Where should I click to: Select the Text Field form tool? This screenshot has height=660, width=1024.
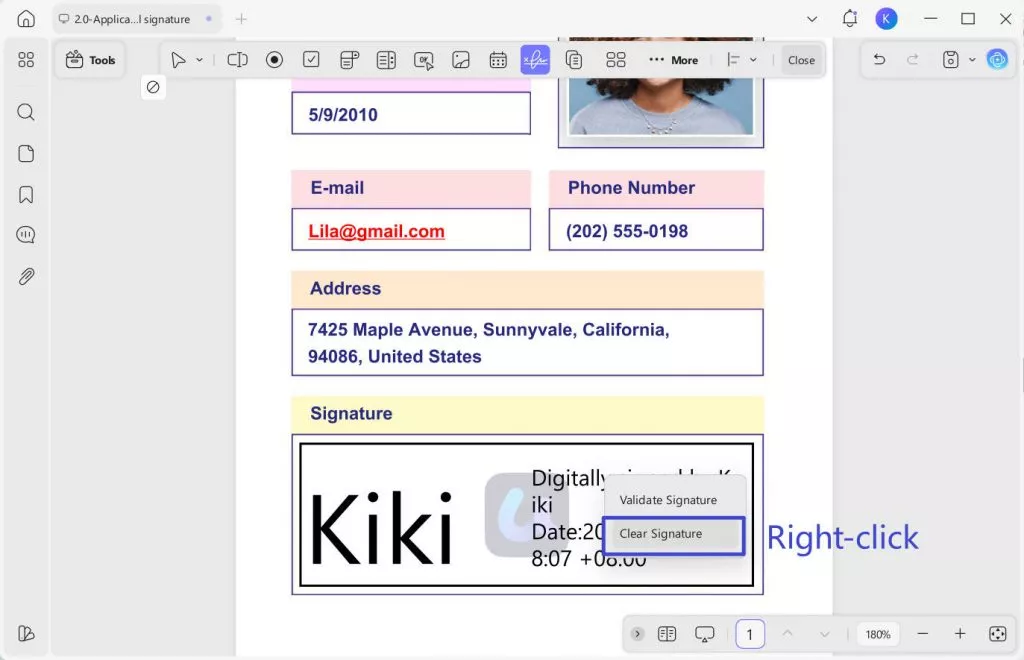pyautogui.click(x=237, y=60)
